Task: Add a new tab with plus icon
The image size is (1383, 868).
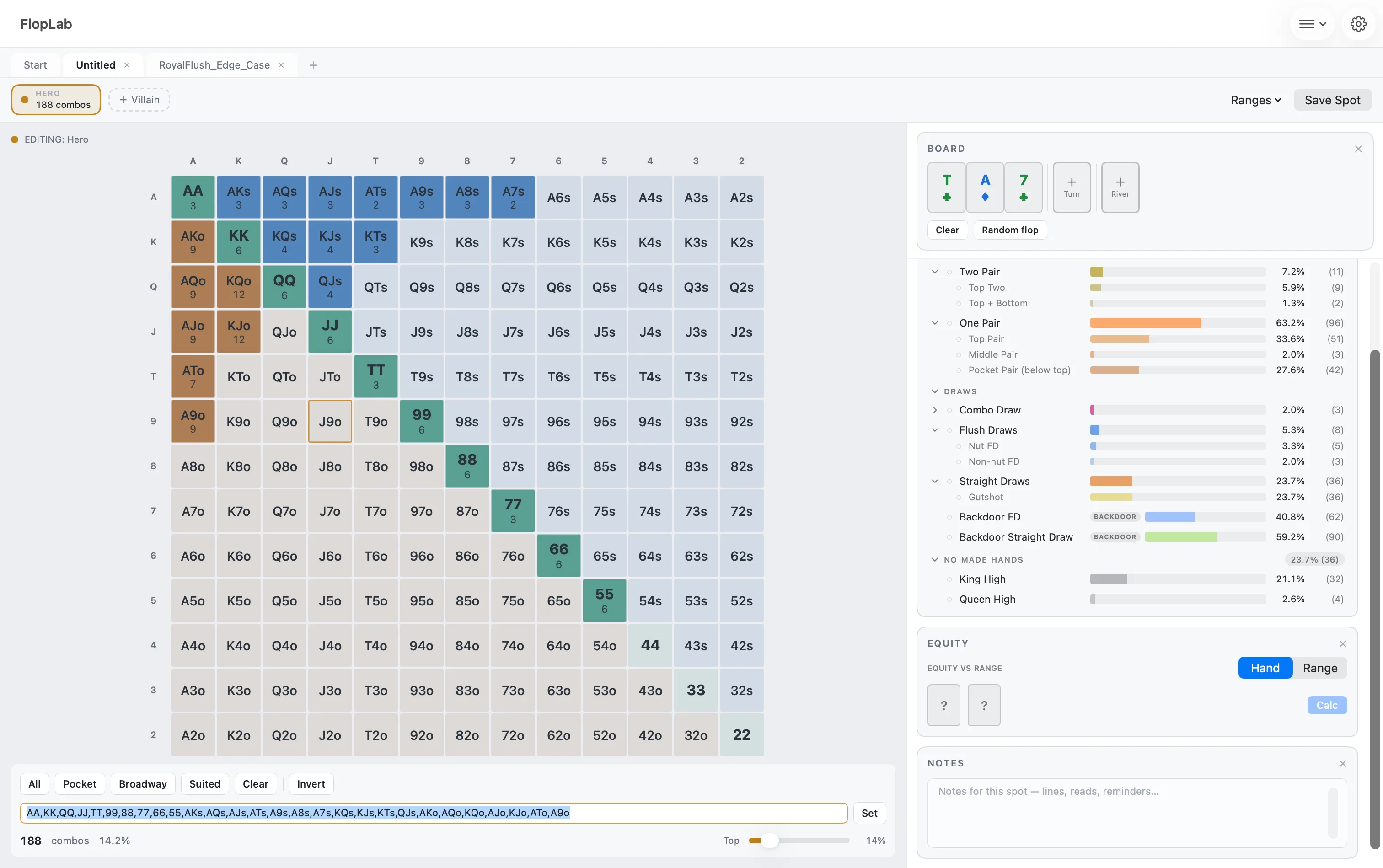Action: point(313,65)
